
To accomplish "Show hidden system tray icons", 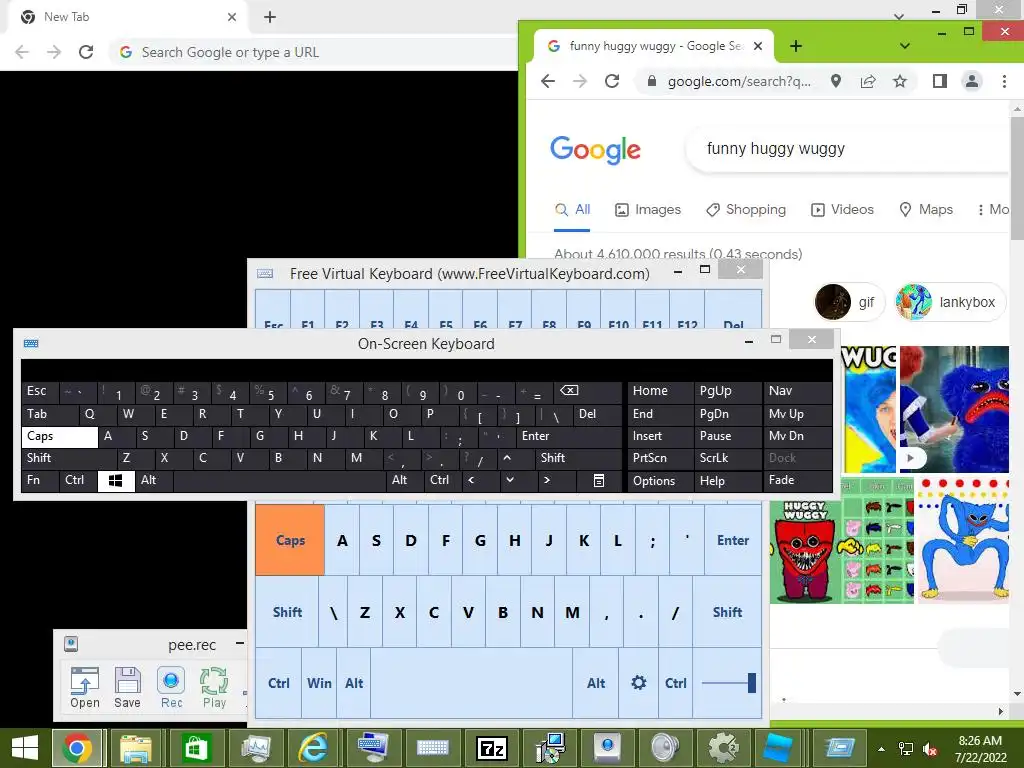I will click(882, 749).
